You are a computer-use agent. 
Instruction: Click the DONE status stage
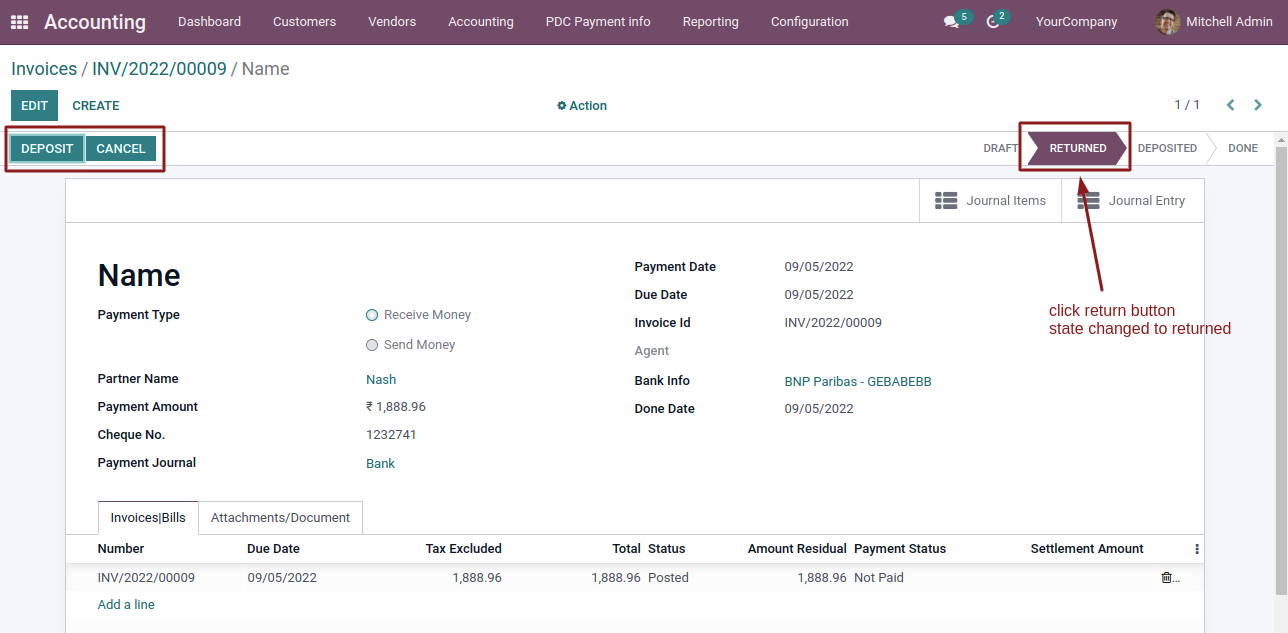[1243, 149]
